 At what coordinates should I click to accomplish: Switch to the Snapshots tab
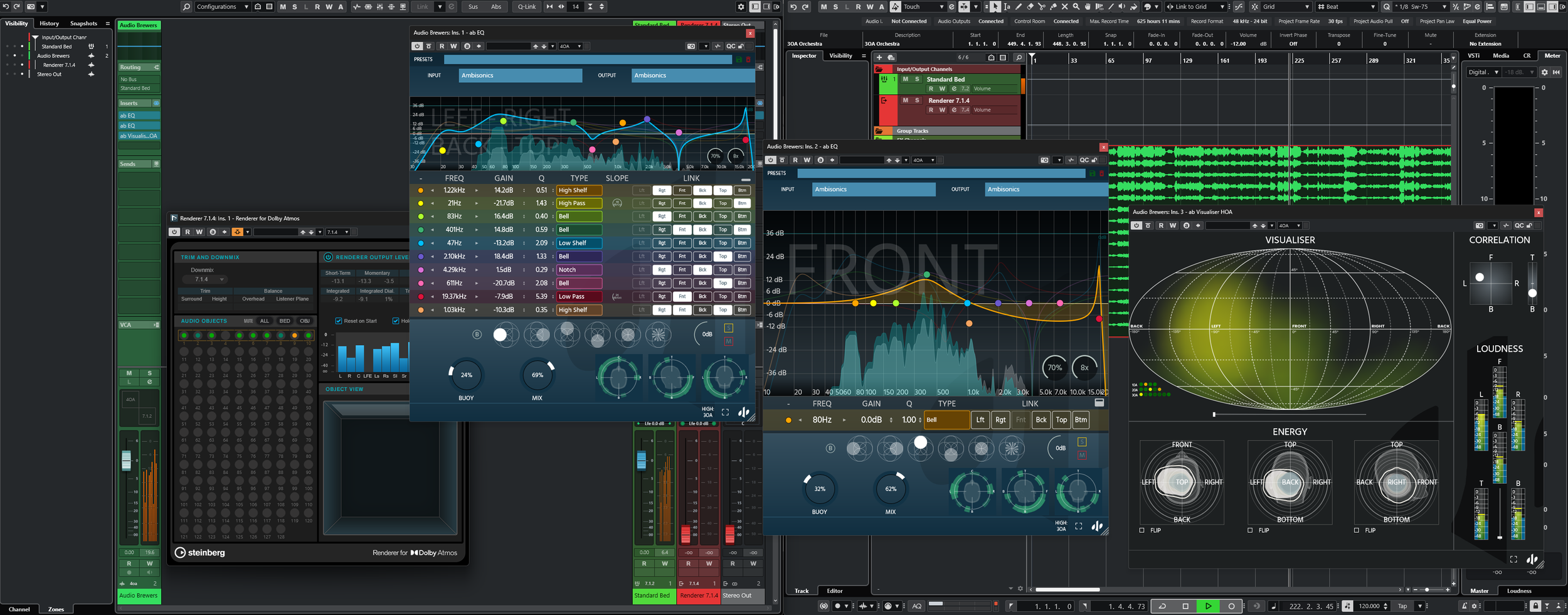tap(83, 23)
